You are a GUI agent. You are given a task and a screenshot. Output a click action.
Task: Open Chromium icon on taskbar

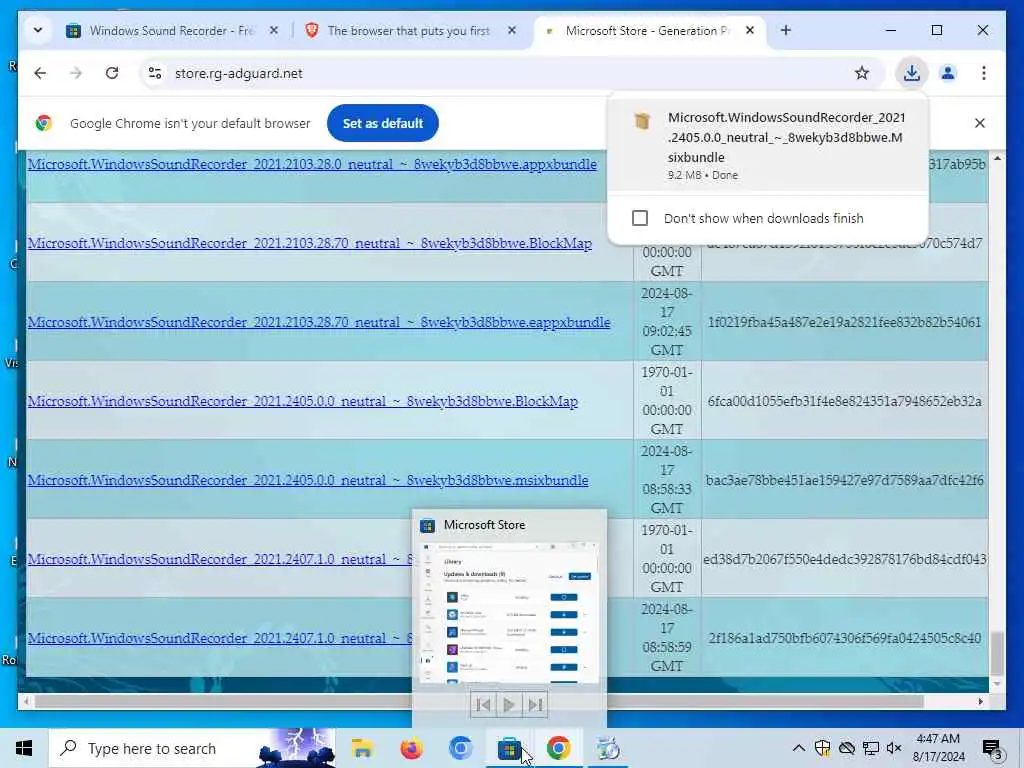click(x=460, y=748)
